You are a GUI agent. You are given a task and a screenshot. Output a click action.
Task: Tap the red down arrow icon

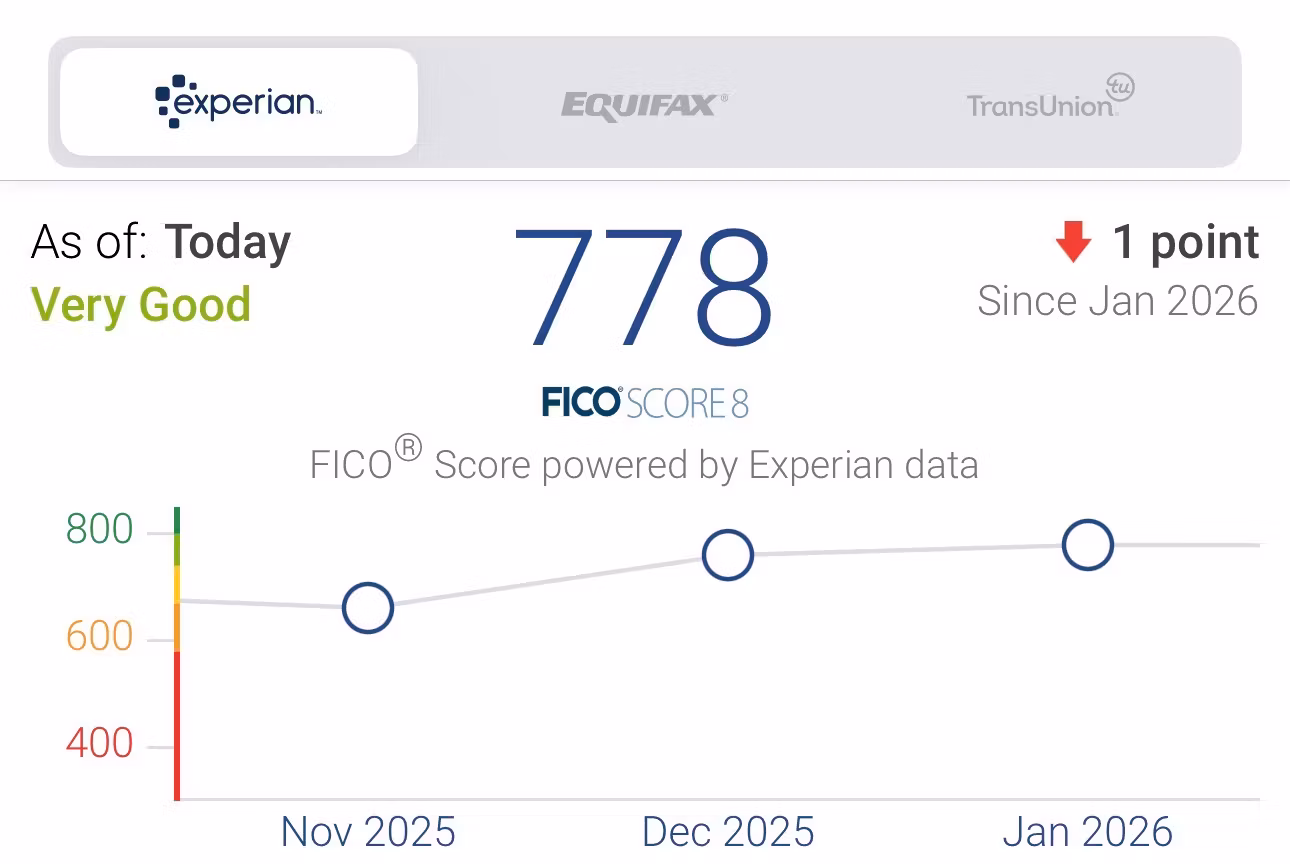(1073, 243)
